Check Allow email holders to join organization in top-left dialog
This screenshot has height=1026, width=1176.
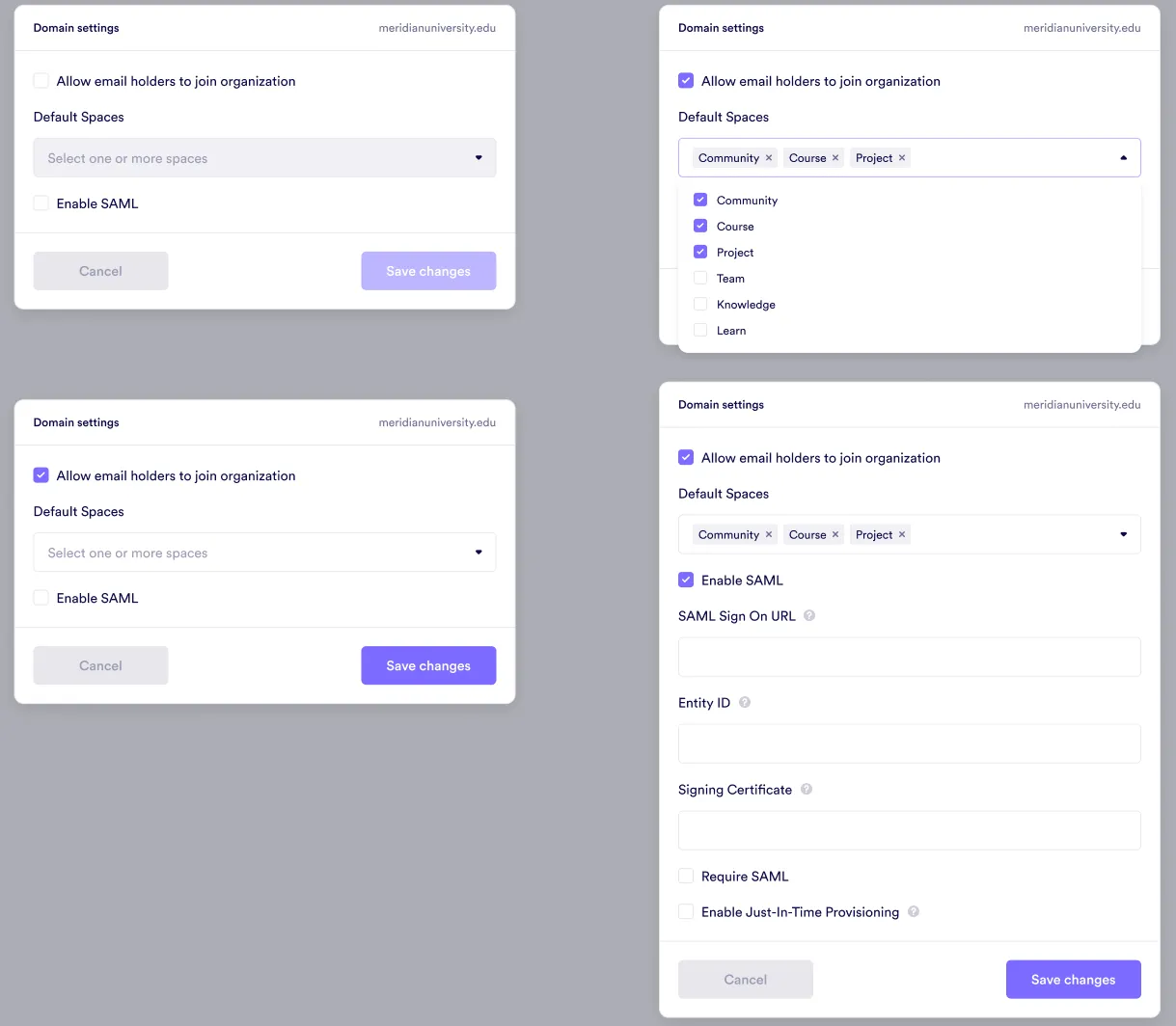click(x=41, y=80)
